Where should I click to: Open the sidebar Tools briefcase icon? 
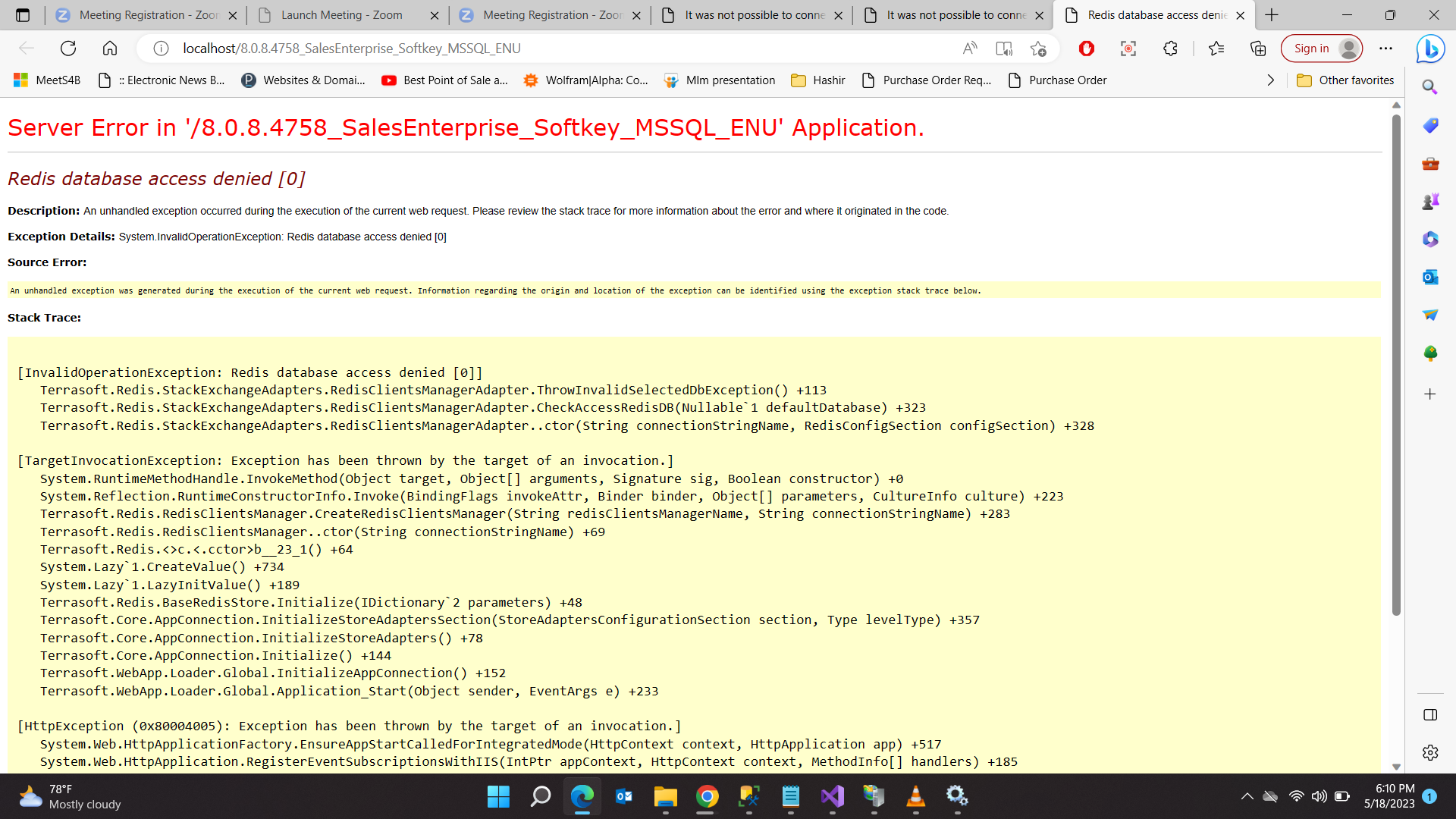click(x=1430, y=163)
